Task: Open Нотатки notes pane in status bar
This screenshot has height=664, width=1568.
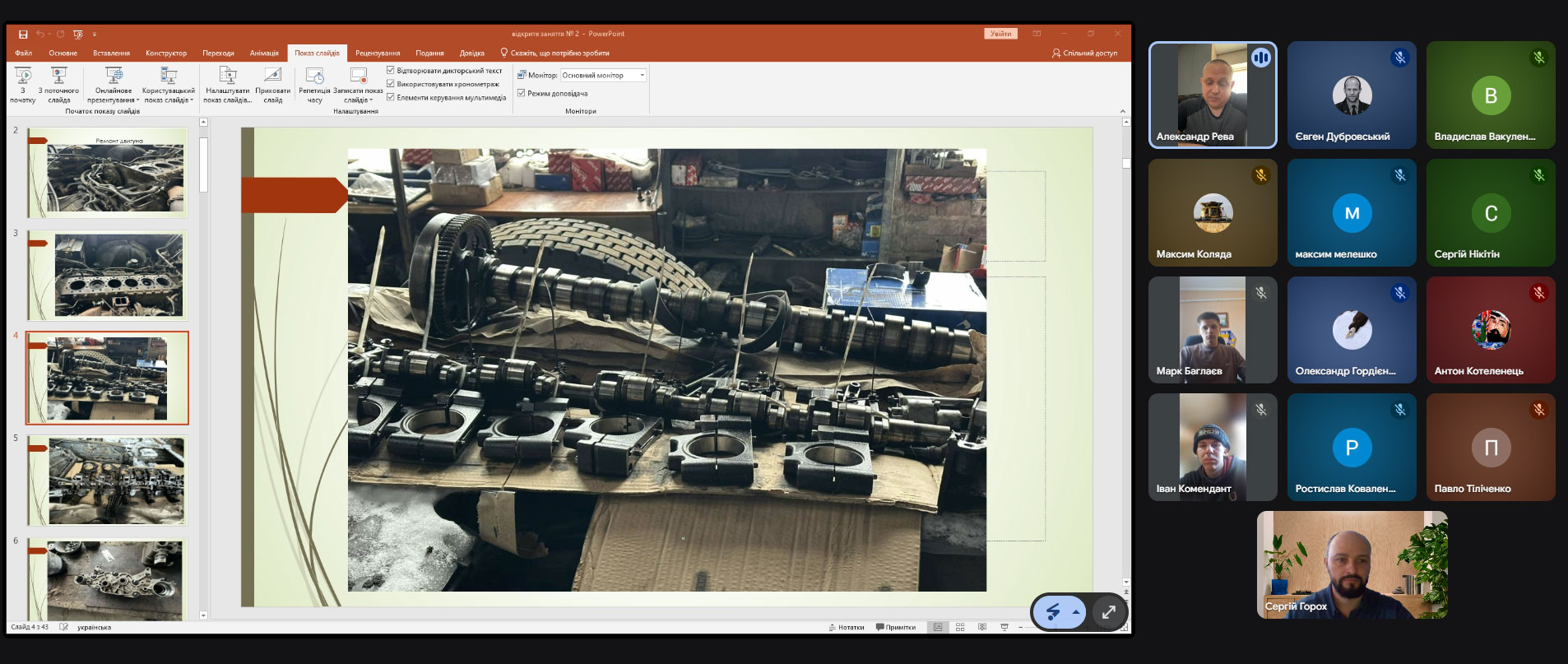Action: 847,627
